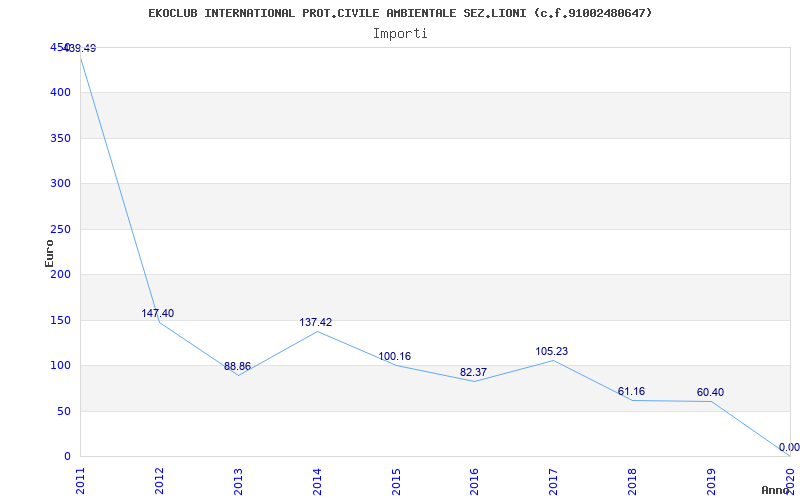This screenshot has width=800, height=500.
Task: Click the 0 value on Euro axis
Action: coord(67,457)
